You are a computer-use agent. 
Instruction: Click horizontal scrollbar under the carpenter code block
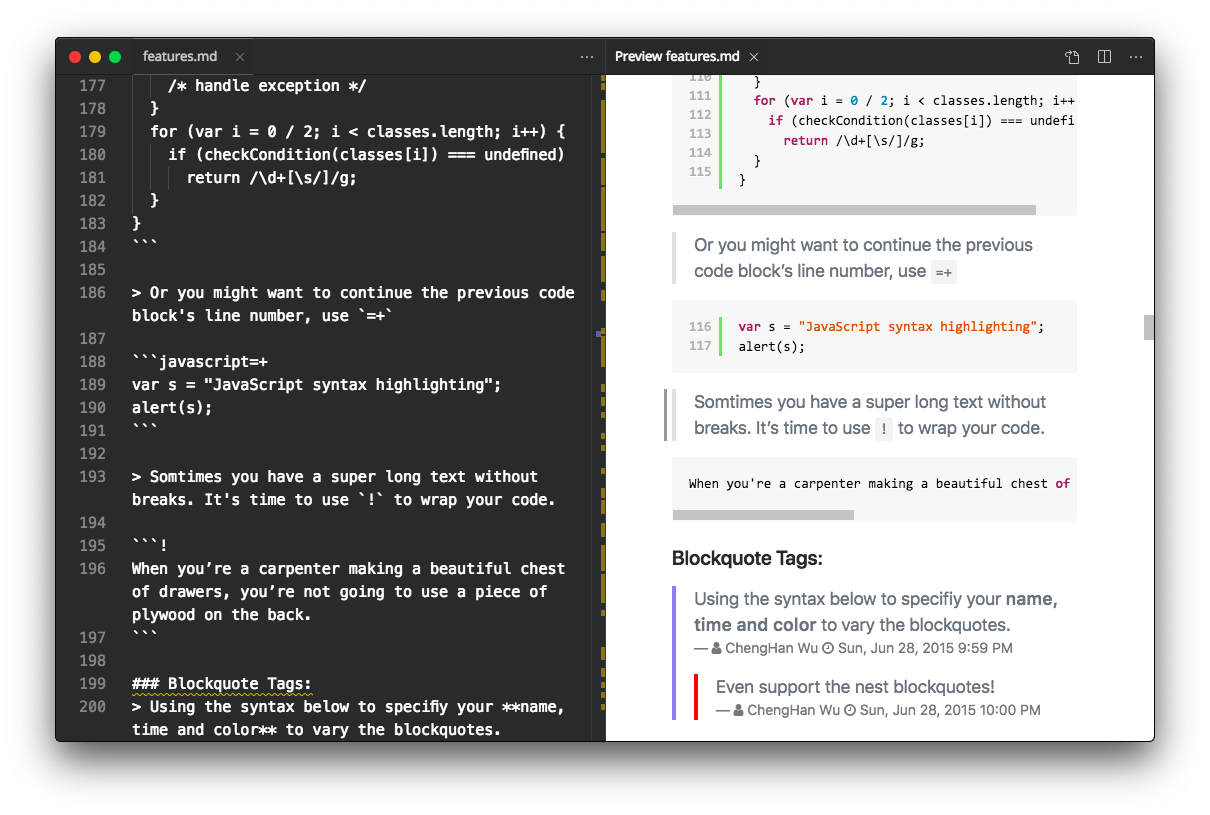[x=763, y=515]
